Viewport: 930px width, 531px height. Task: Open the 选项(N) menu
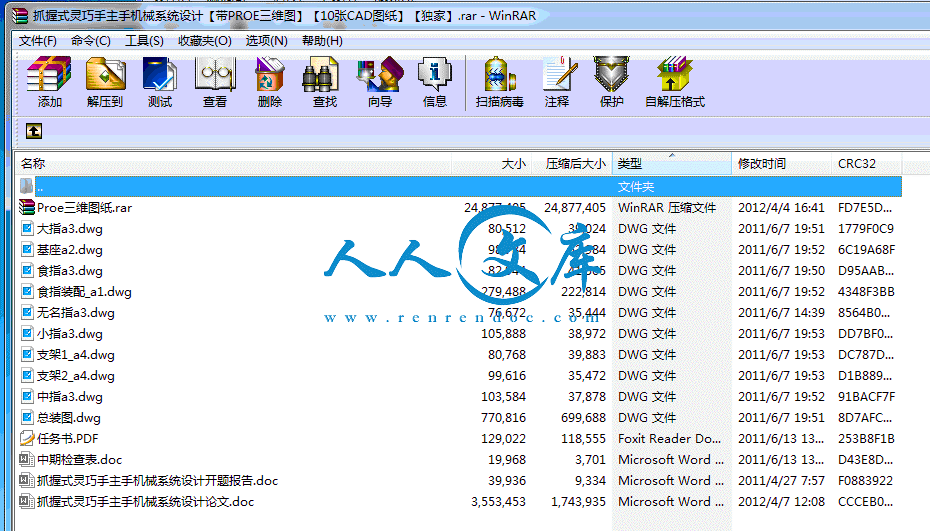pos(266,40)
